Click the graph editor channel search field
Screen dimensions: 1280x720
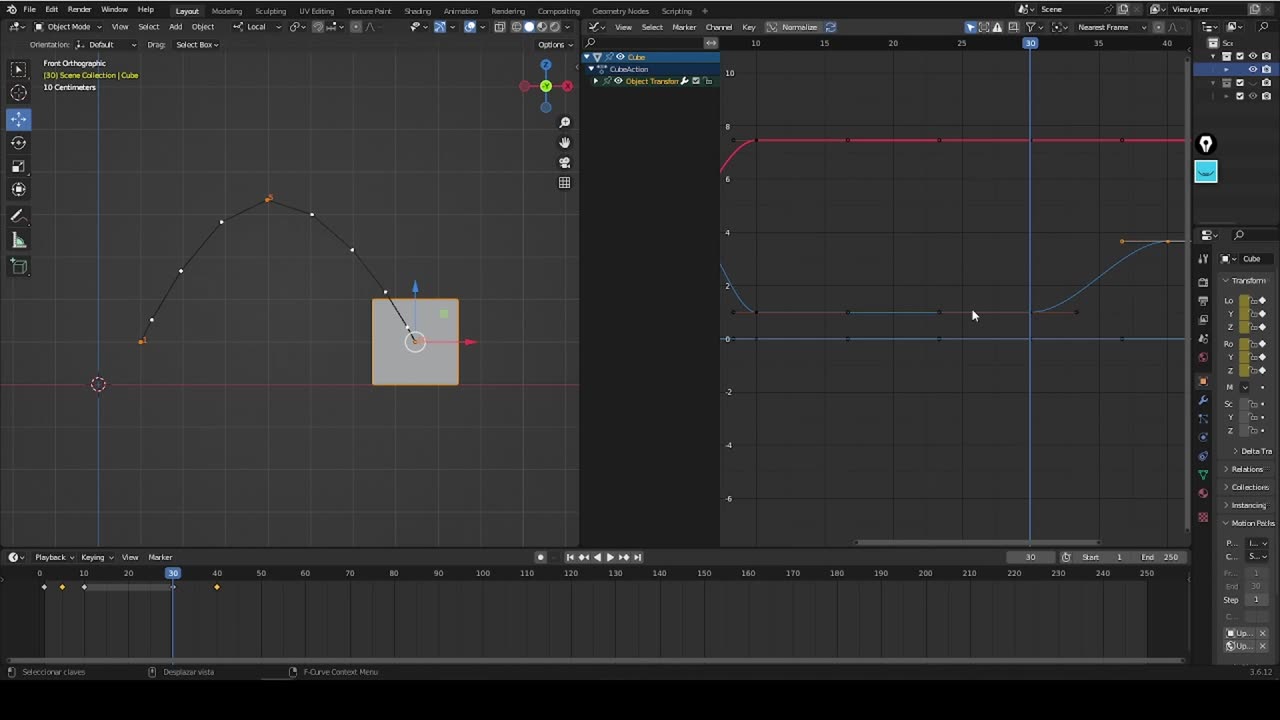[644, 43]
